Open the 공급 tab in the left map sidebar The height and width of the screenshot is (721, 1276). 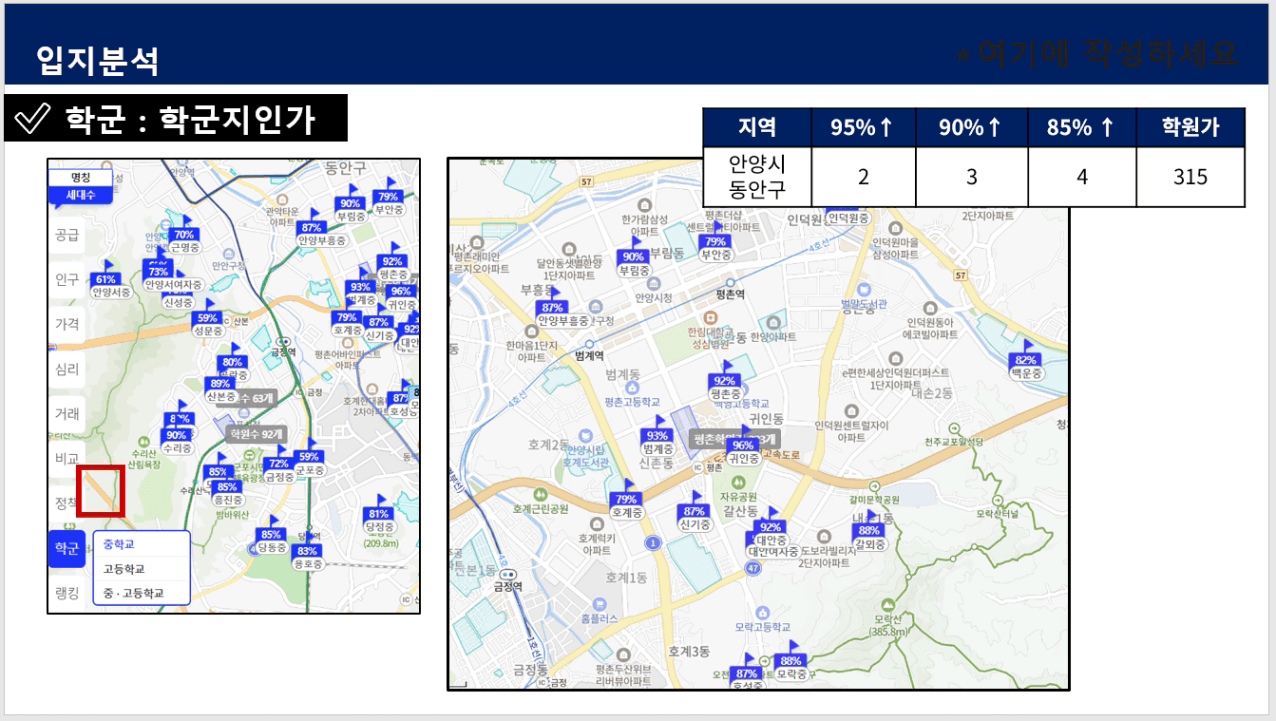(x=67, y=235)
